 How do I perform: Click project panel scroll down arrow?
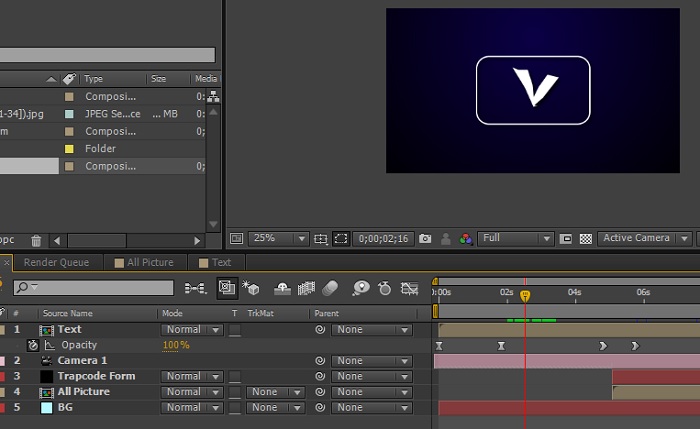pos(213,225)
